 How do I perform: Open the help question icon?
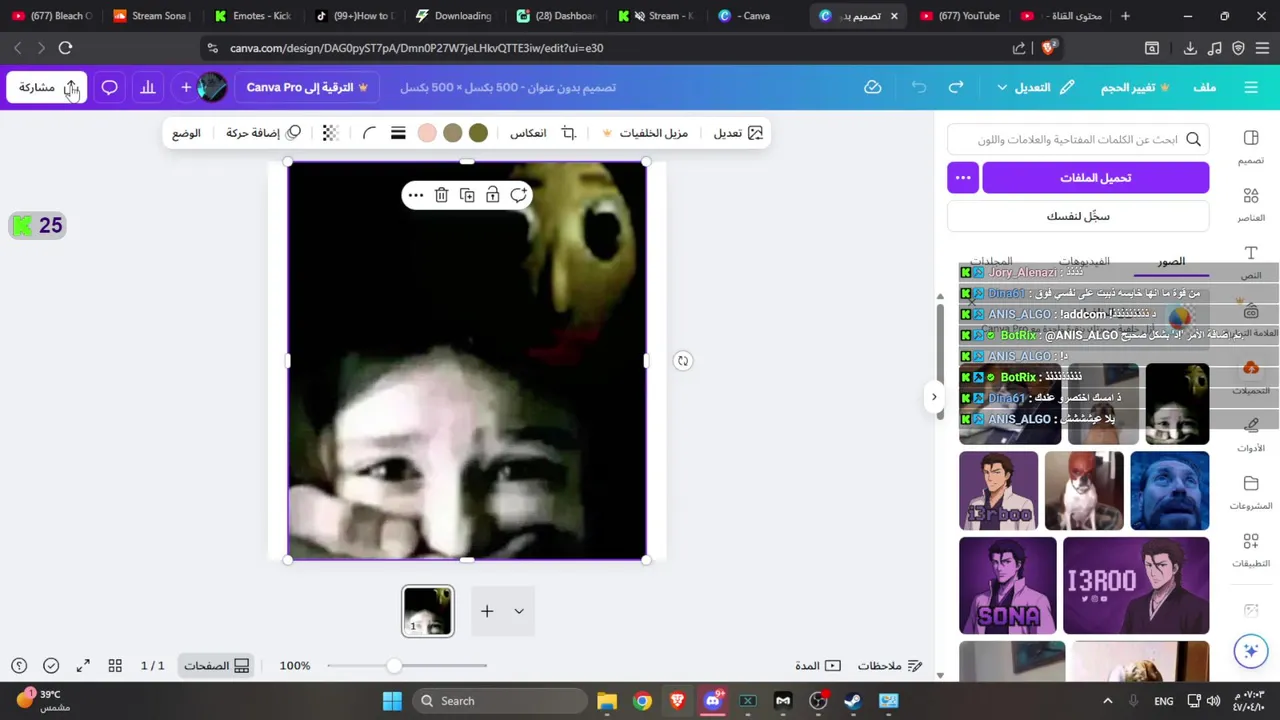pos(19,666)
